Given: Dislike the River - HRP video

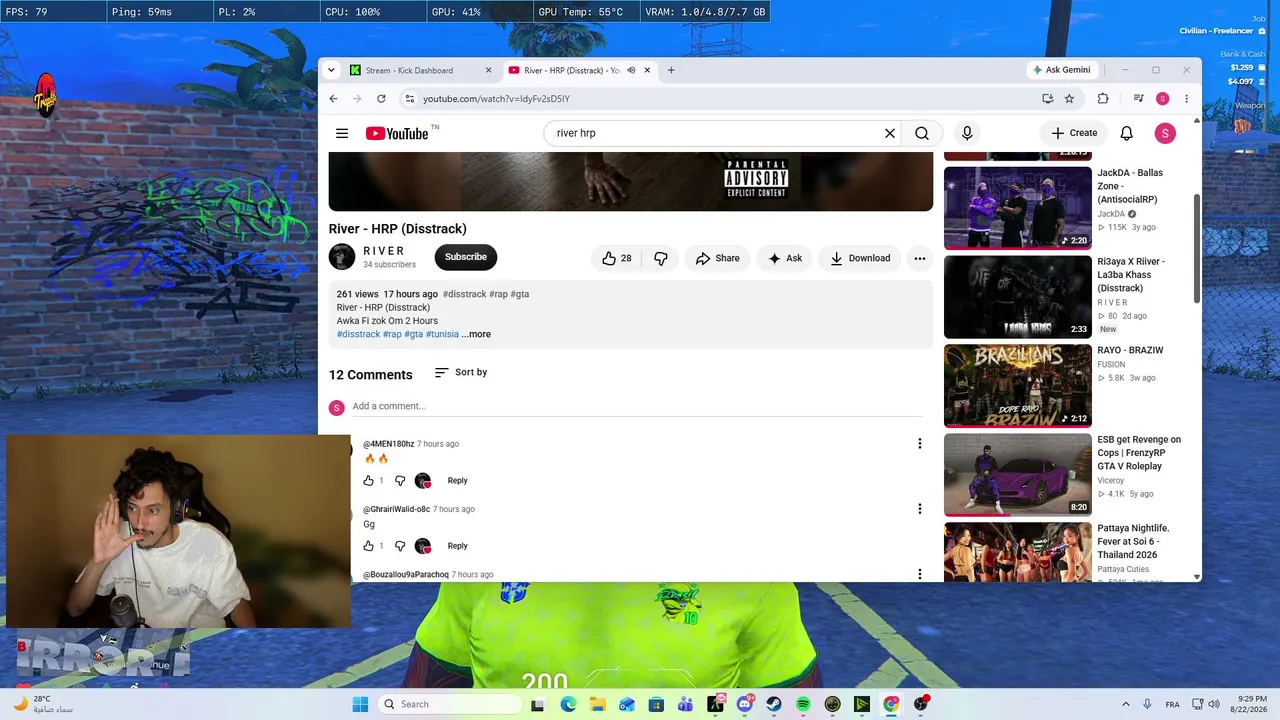Looking at the screenshot, I should (x=661, y=258).
